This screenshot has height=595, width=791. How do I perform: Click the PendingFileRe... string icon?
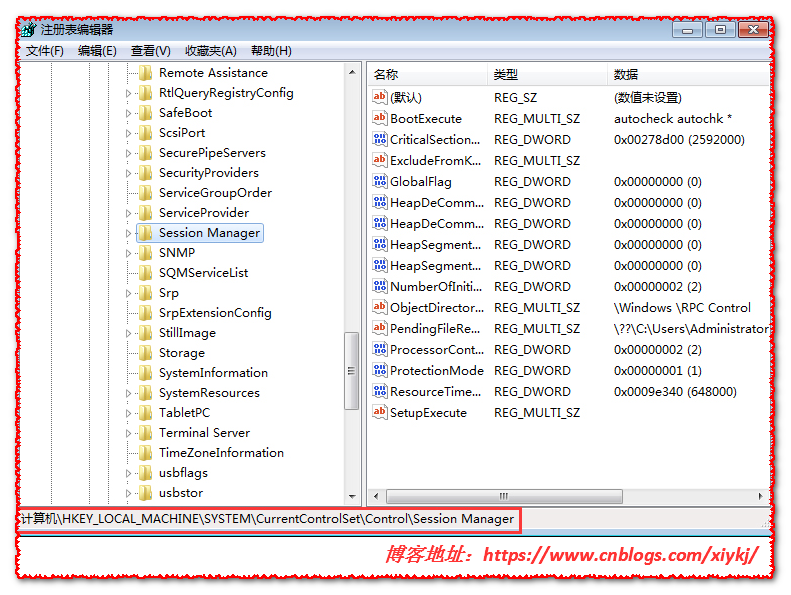379,328
